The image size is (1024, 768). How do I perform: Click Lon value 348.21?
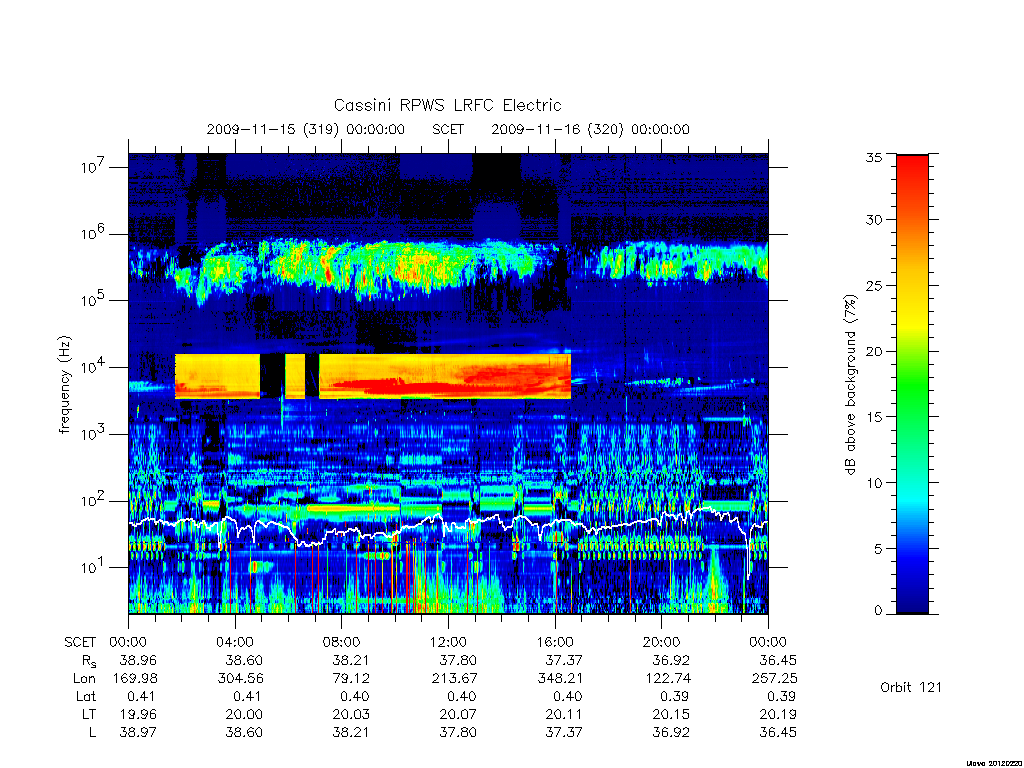(x=560, y=679)
